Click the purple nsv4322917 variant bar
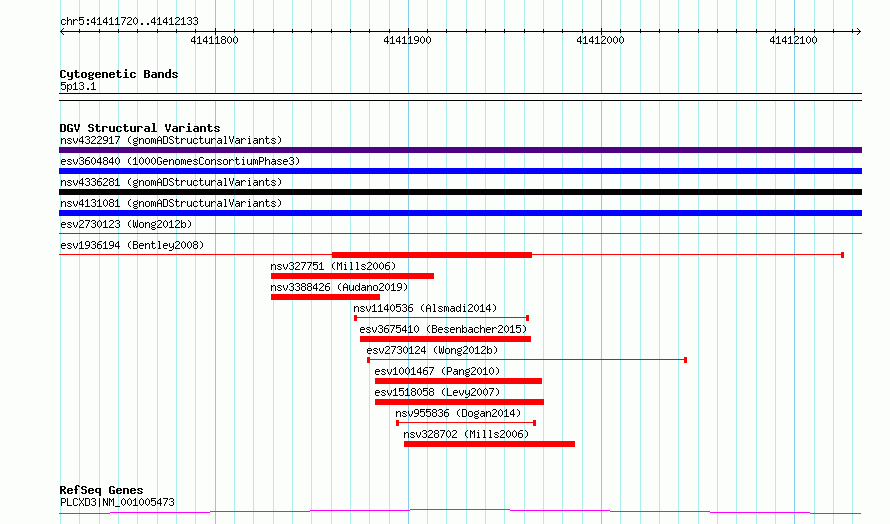This screenshot has width=890, height=524. coord(460,150)
